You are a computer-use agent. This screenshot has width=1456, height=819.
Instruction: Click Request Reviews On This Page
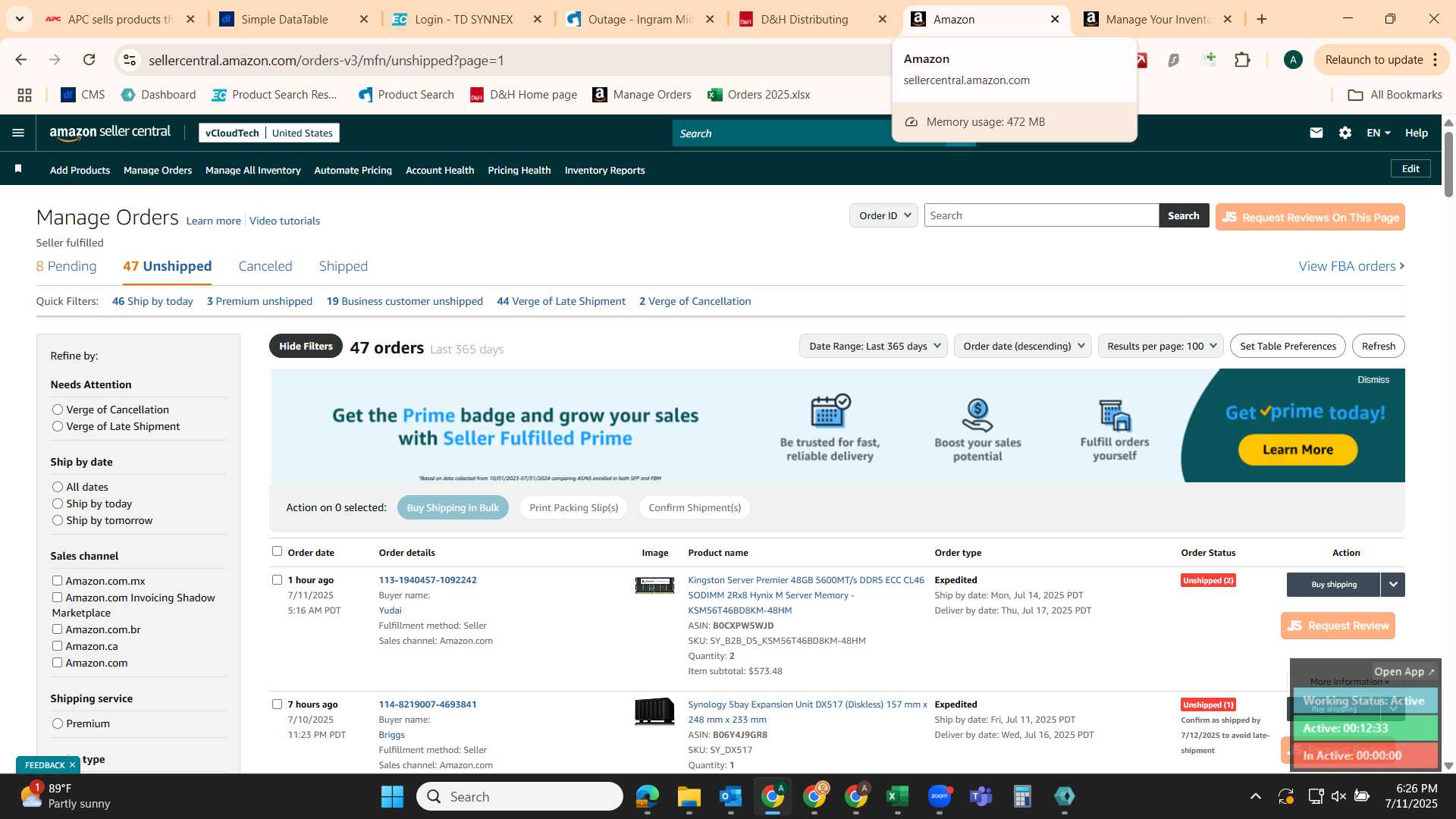click(1310, 217)
